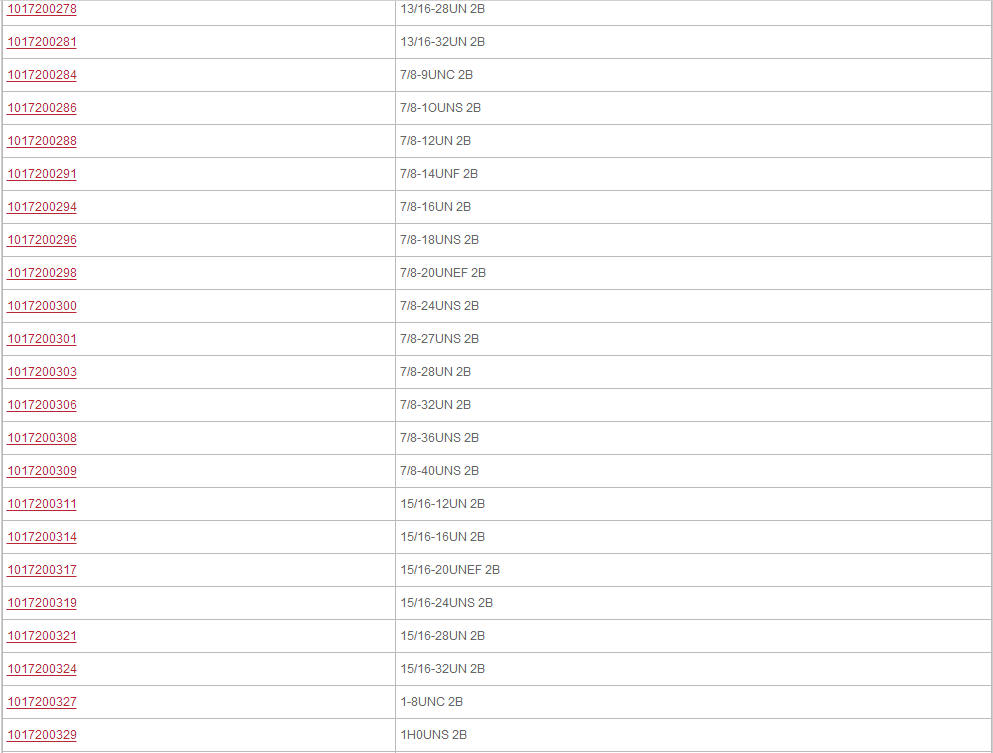The height and width of the screenshot is (753, 993).
Task: Open link 1017200301 for 7/8-27UNS
Action: pos(42,338)
